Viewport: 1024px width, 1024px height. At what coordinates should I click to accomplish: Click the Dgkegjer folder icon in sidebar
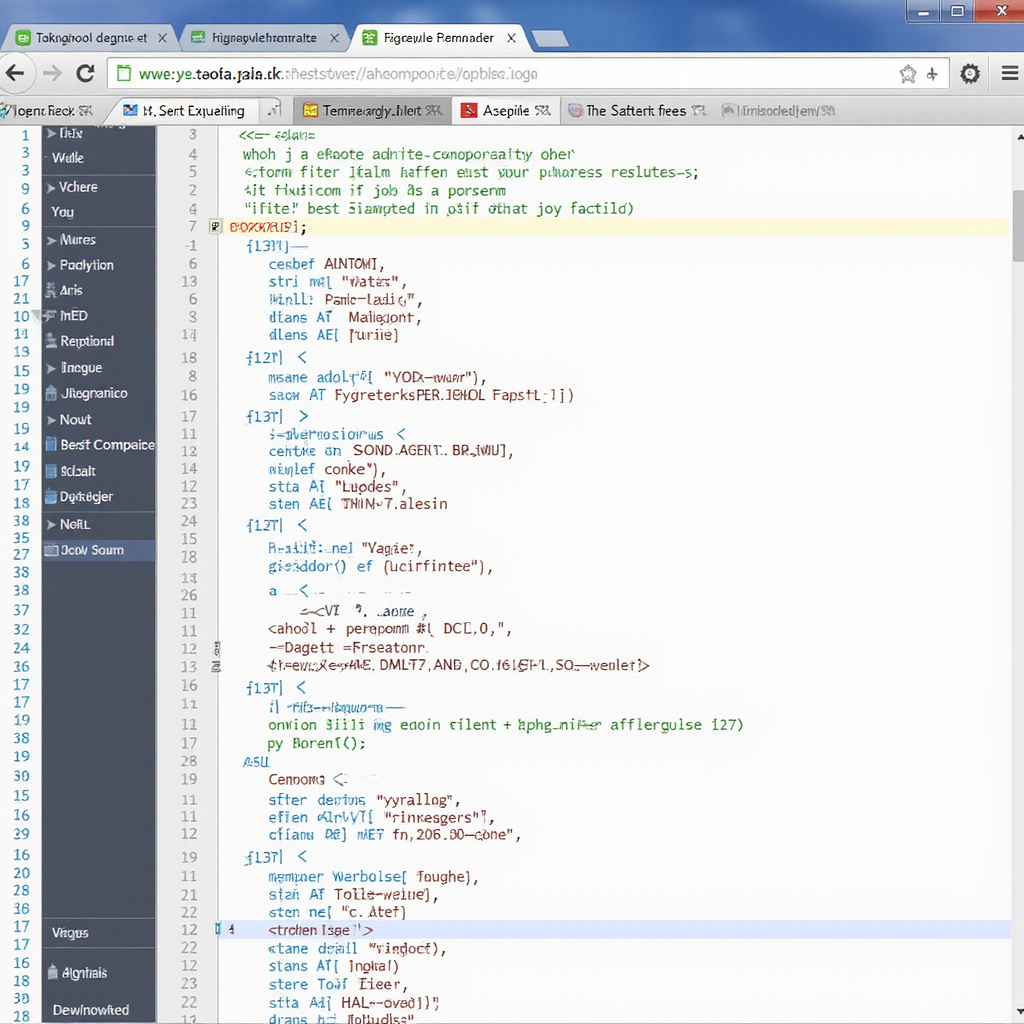[51, 497]
